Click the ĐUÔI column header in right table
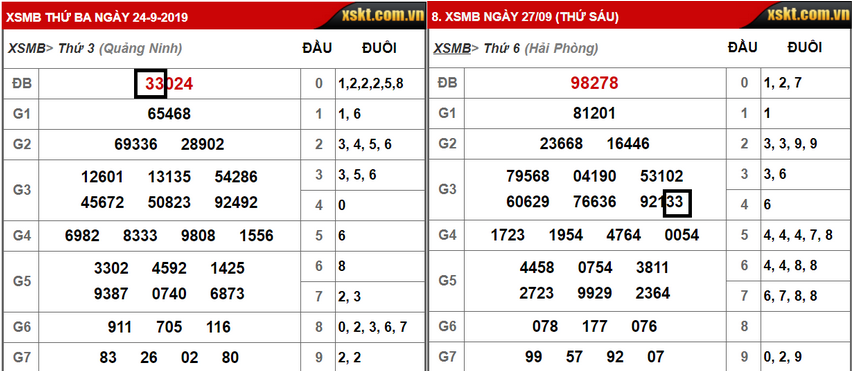This screenshot has height=377, width=854. [804, 47]
